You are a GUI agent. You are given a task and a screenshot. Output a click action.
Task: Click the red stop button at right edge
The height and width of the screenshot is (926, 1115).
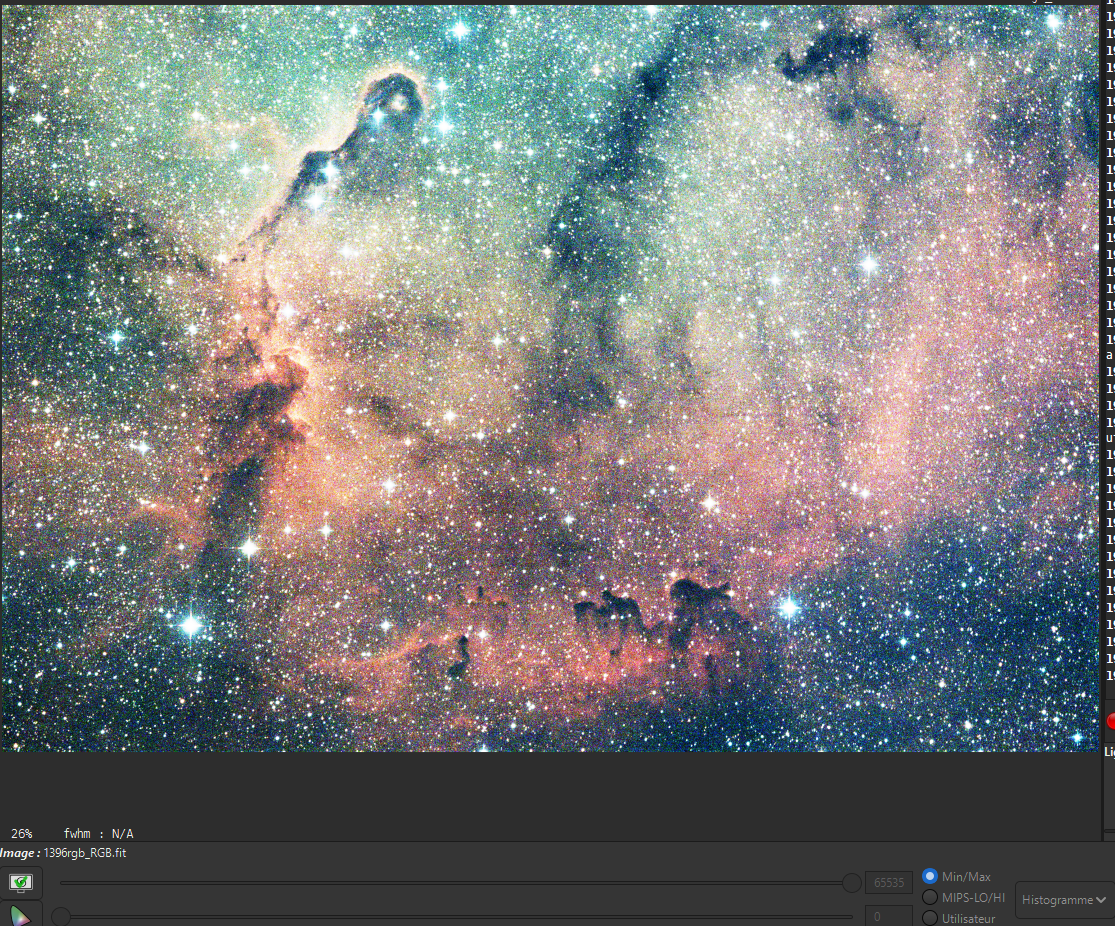(x=1111, y=721)
